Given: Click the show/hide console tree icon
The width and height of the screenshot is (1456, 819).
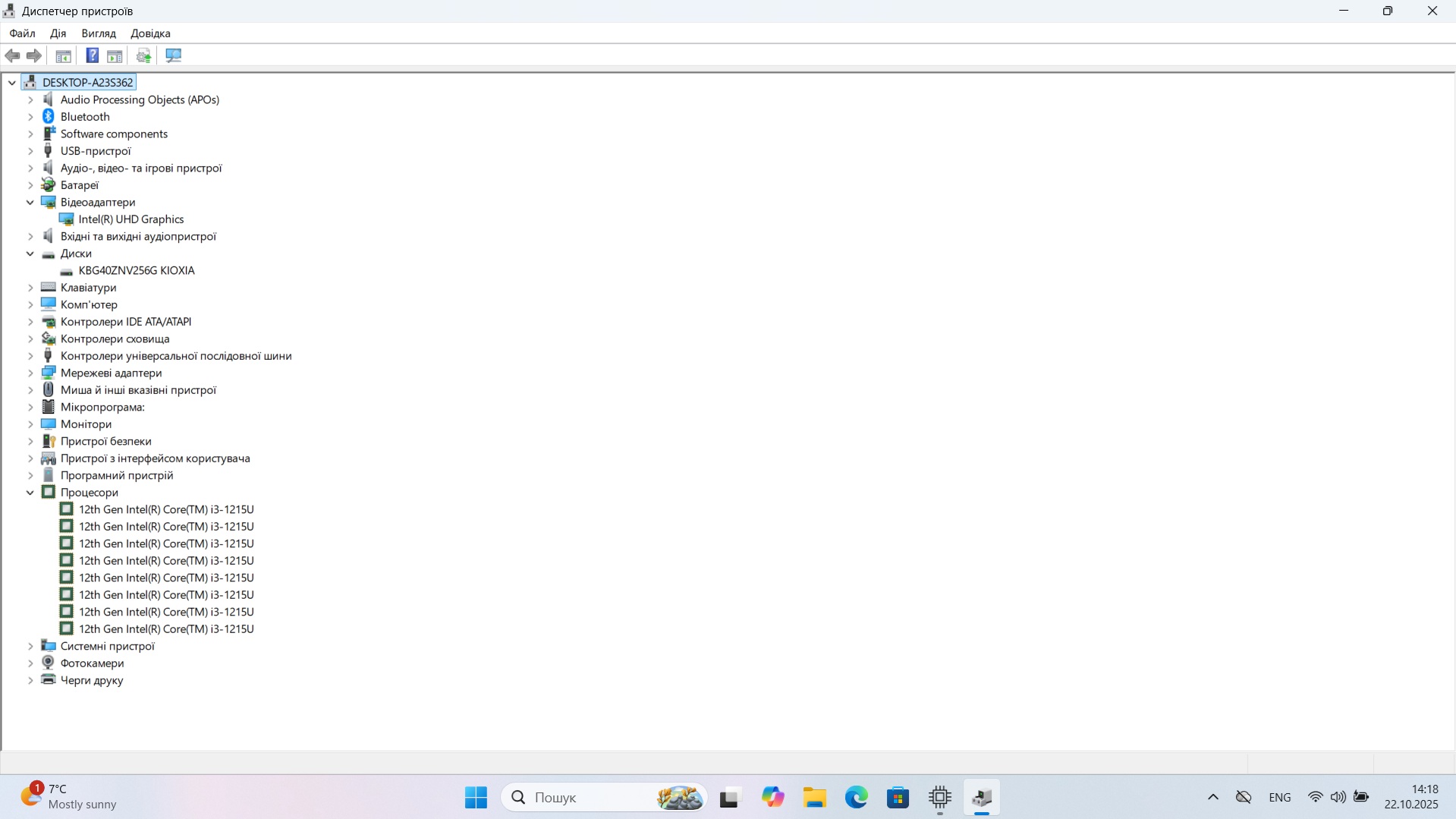Looking at the screenshot, I should (64, 55).
